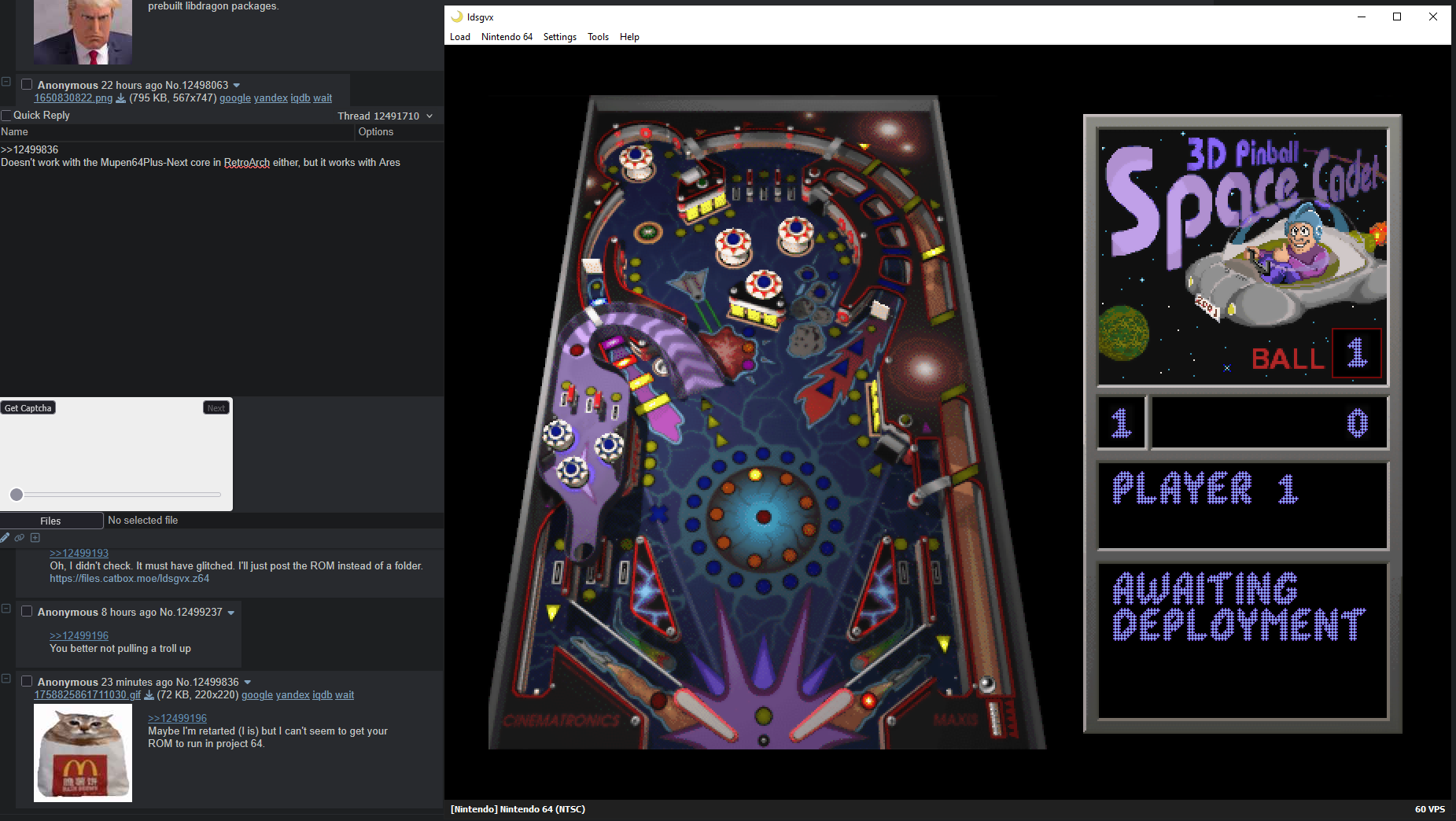Screen dimensions: 1456x821
Task: Click the "[Nintendo] Nintendo 64 (NTSC)" status text
Action: (x=518, y=809)
